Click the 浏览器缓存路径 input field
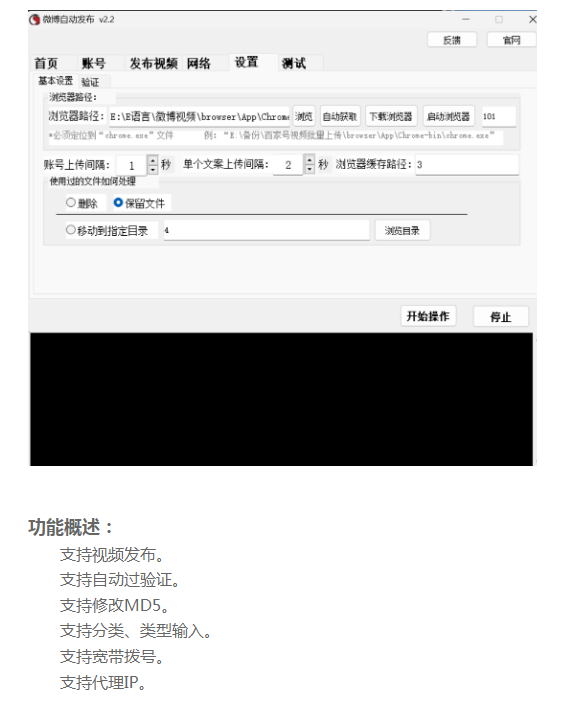The width and height of the screenshot is (566, 723). [x=467, y=165]
